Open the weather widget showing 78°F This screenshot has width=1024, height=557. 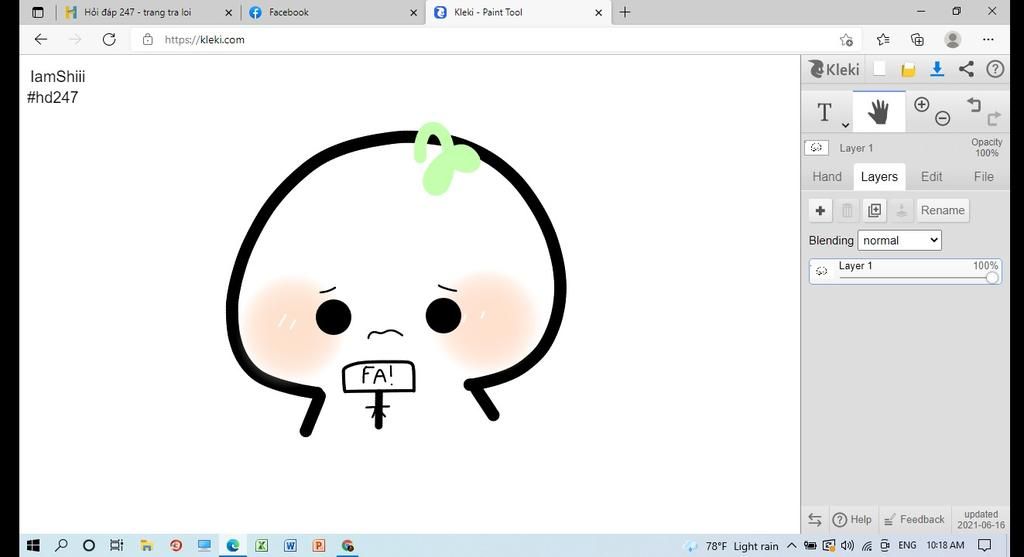(731, 546)
